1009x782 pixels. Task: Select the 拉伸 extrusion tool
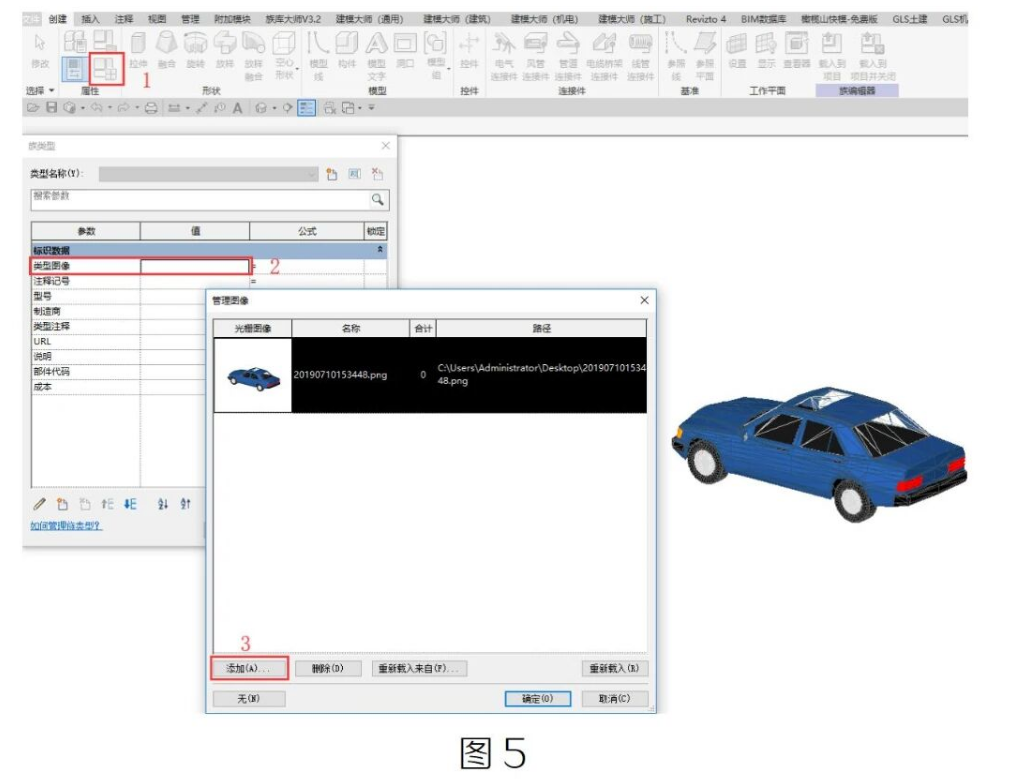click(138, 51)
